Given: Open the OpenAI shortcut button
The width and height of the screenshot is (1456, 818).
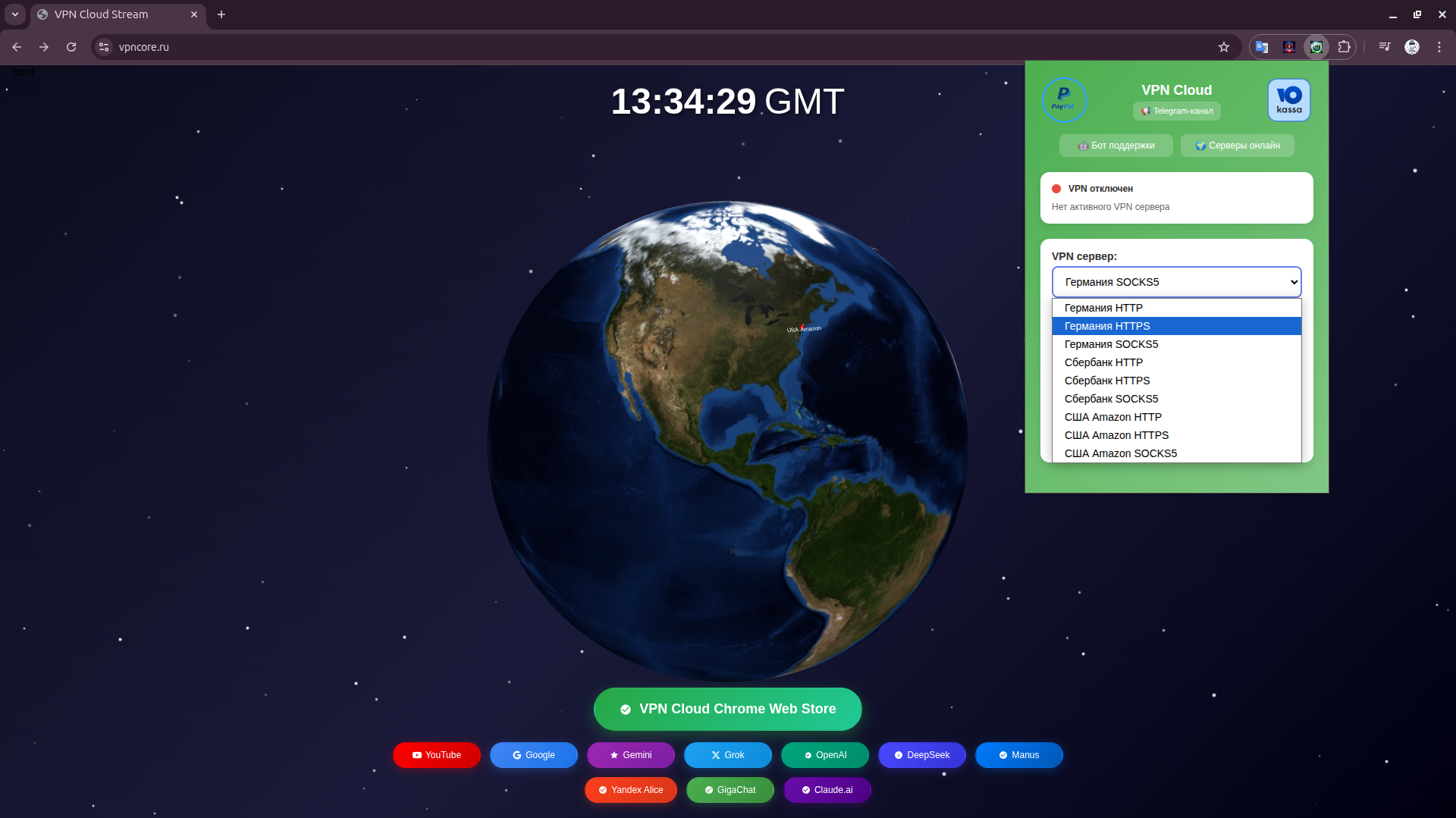Looking at the screenshot, I should (825, 755).
